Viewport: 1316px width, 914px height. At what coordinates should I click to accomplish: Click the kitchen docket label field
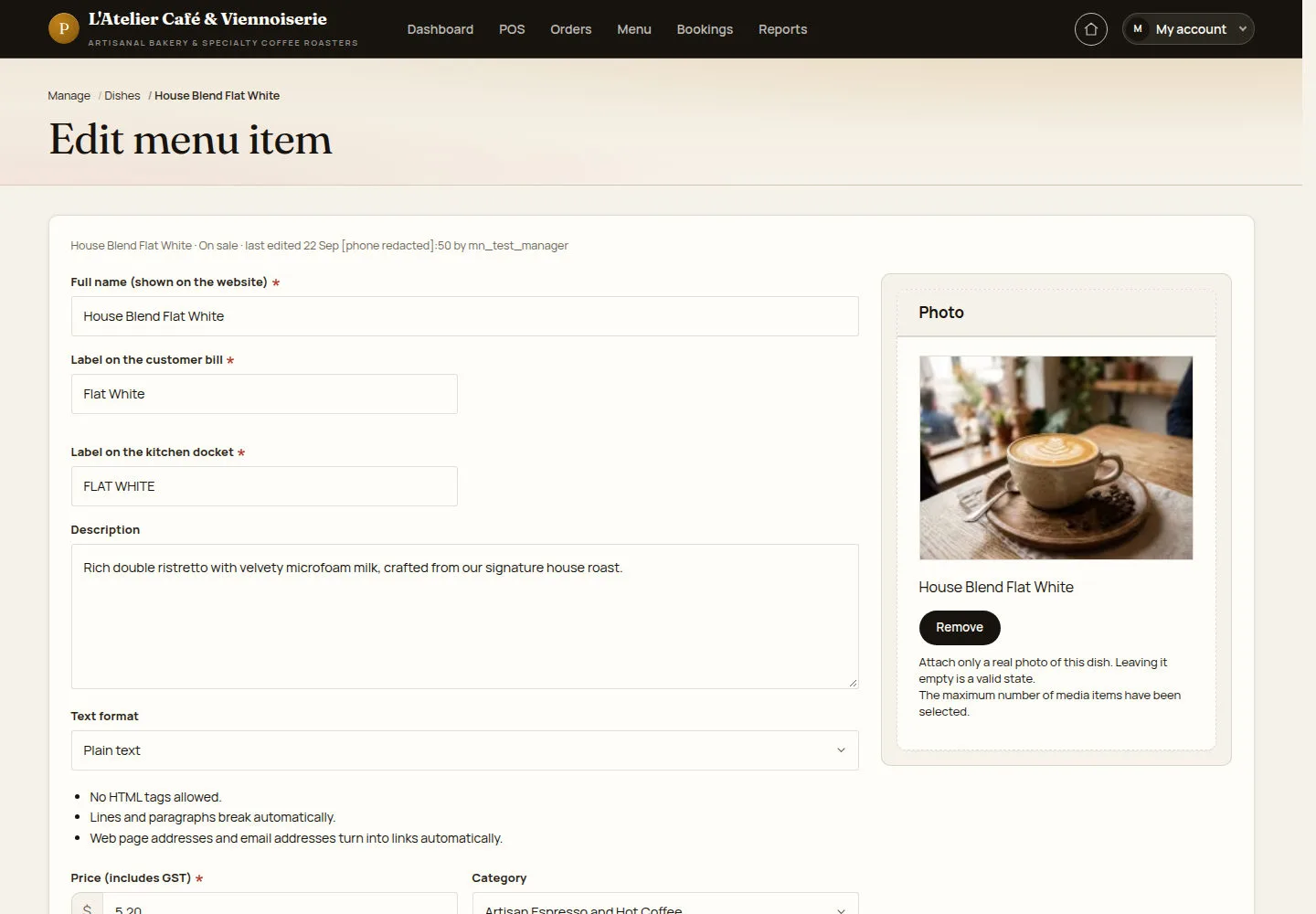[264, 486]
